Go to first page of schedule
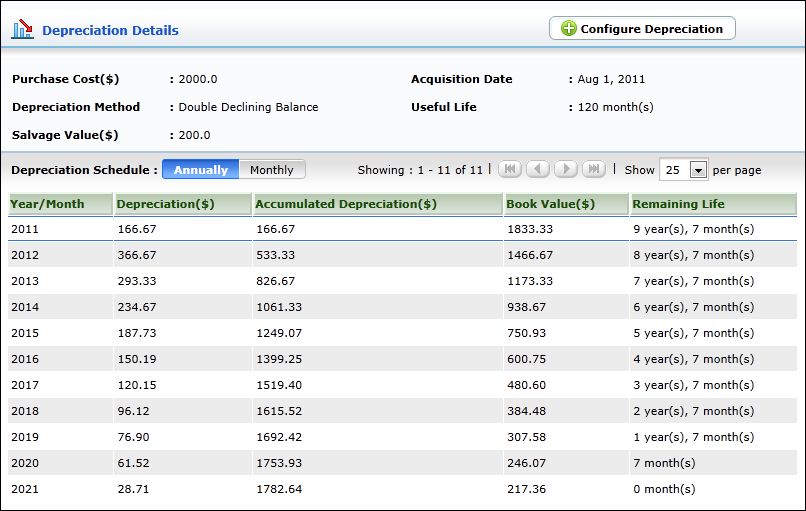This screenshot has width=806, height=511. pyautogui.click(x=510, y=170)
